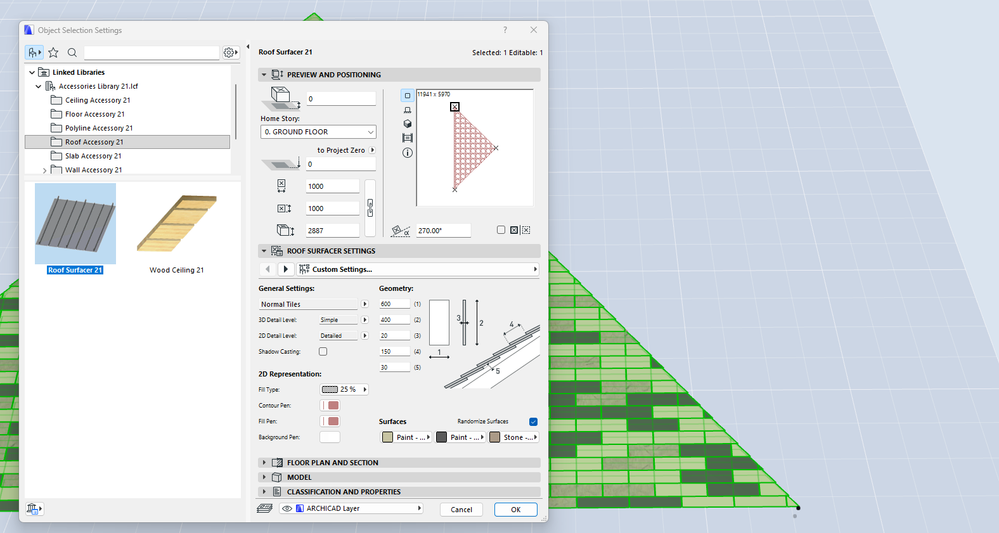The height and width of the screenshot is (533, 999).
Task: Click the dialog help question mark
Action: click(x=505, y=30)
